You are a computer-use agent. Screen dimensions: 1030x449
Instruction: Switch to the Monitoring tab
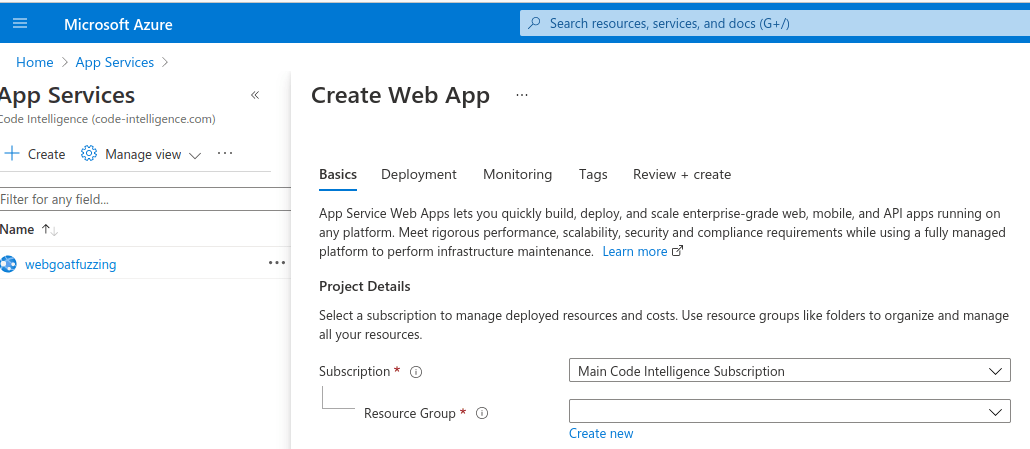point(518,175)
